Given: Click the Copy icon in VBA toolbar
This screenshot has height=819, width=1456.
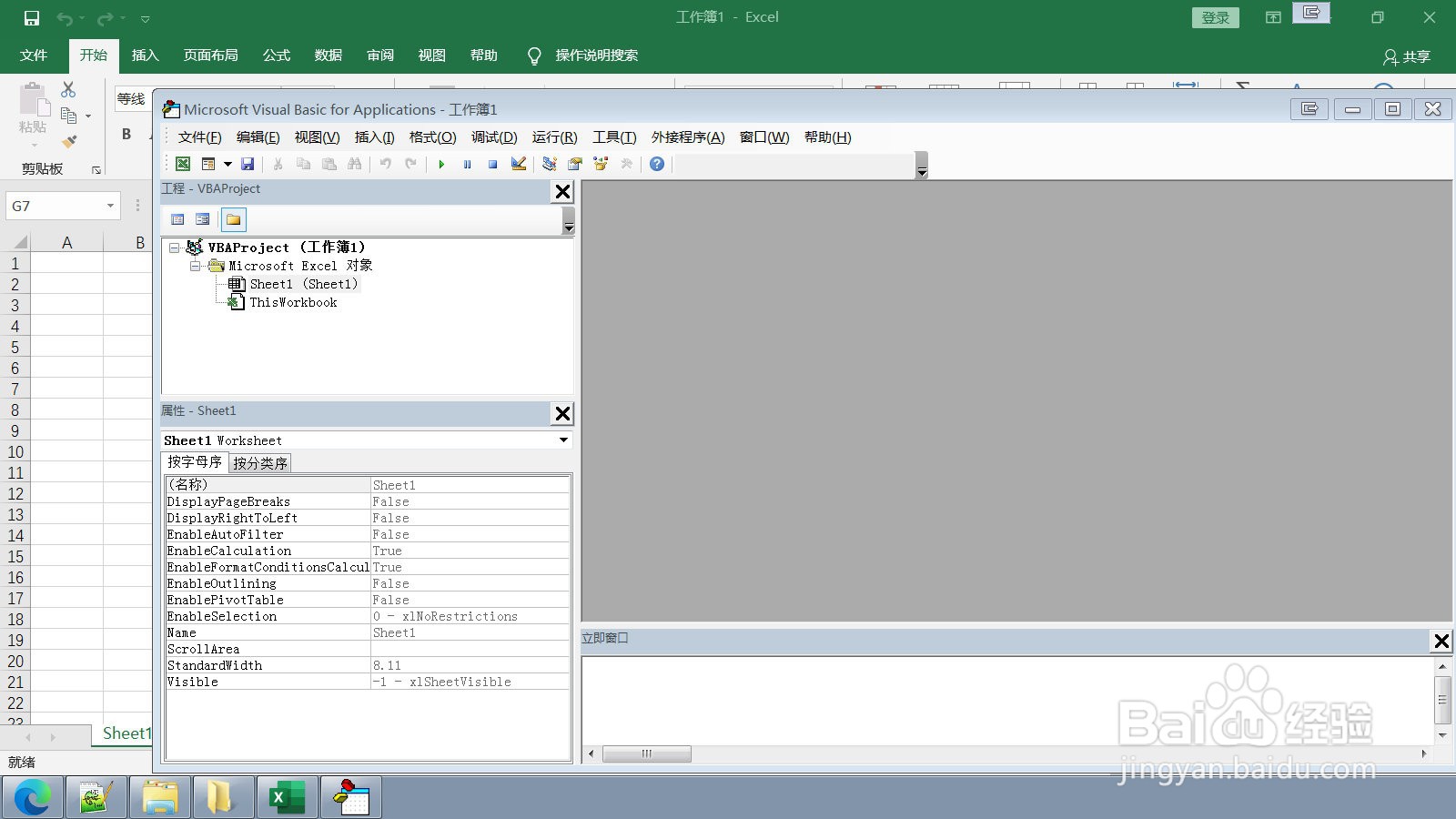Looking at the screenshot, I should pyautogui.click(x=303, y=164).
